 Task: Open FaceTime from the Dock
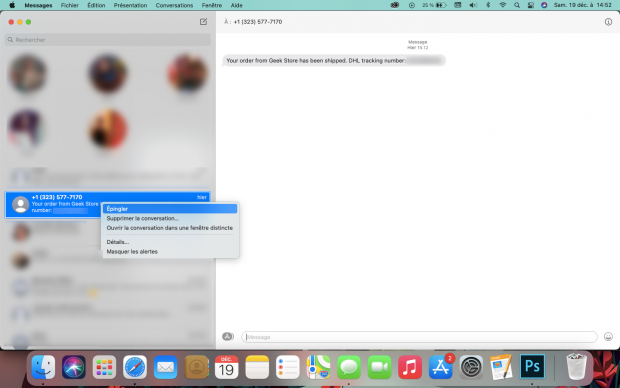pyautogui.click(x=379, y=367)
